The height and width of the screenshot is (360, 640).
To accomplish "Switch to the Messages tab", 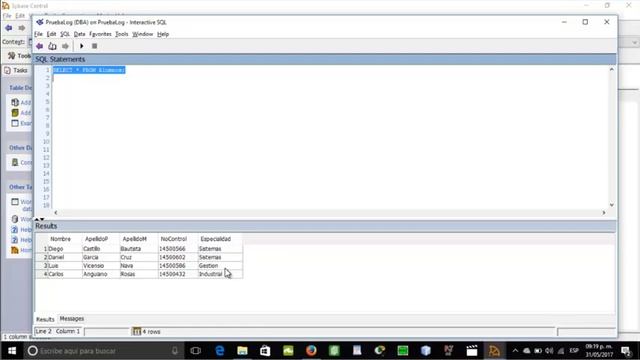I will pos(72,319).
